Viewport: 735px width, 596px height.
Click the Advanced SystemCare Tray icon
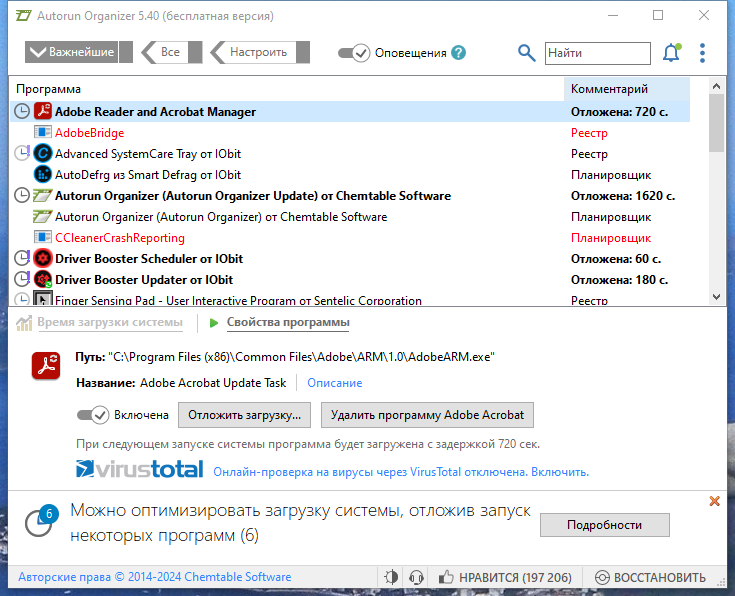(43, 153)
